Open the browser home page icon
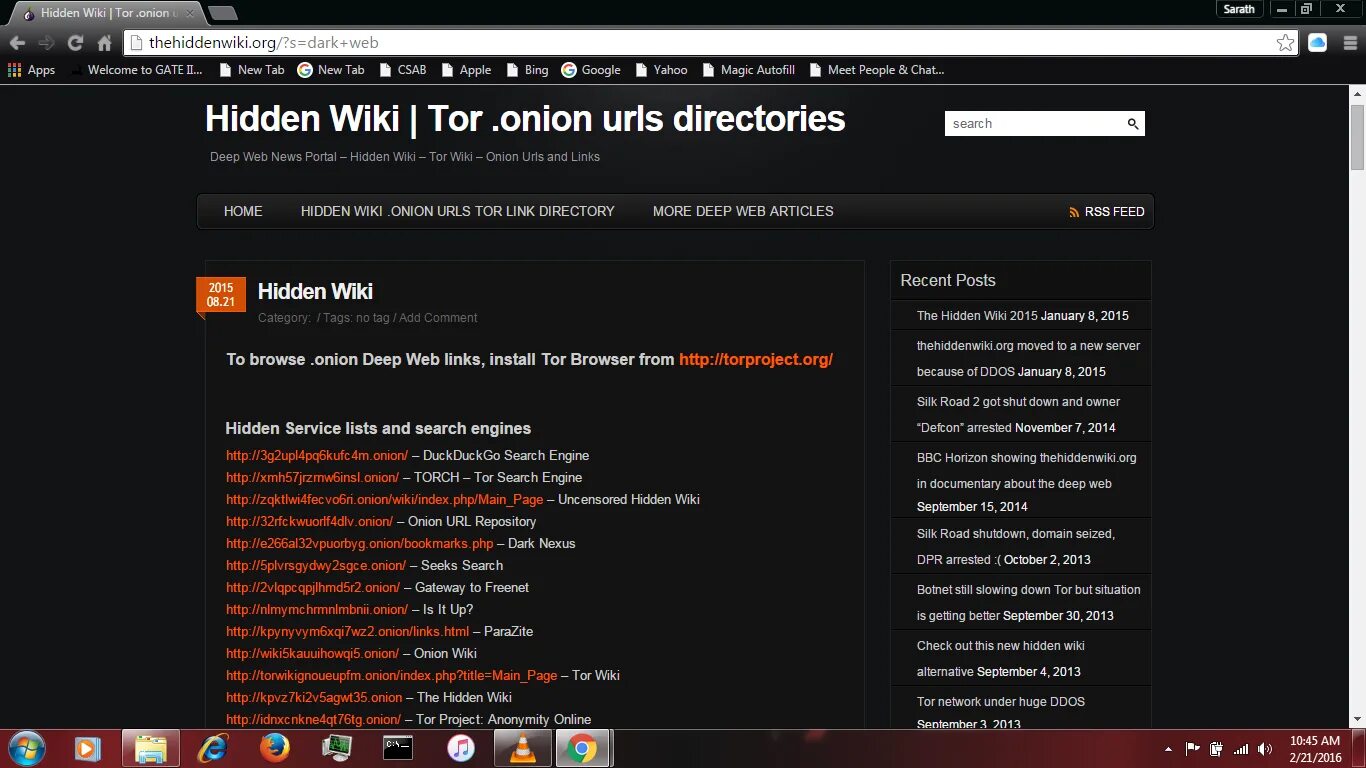 104,43
